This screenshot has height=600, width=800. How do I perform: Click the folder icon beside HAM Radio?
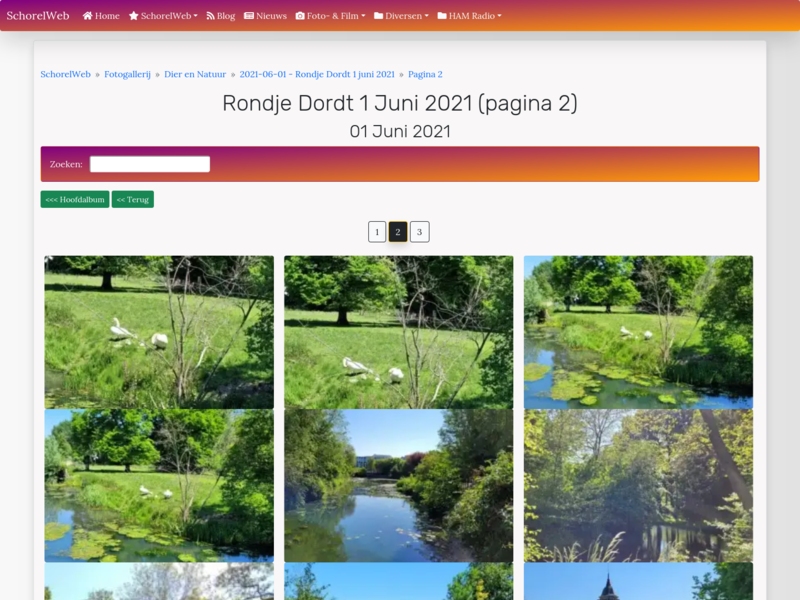coord(442,16)
